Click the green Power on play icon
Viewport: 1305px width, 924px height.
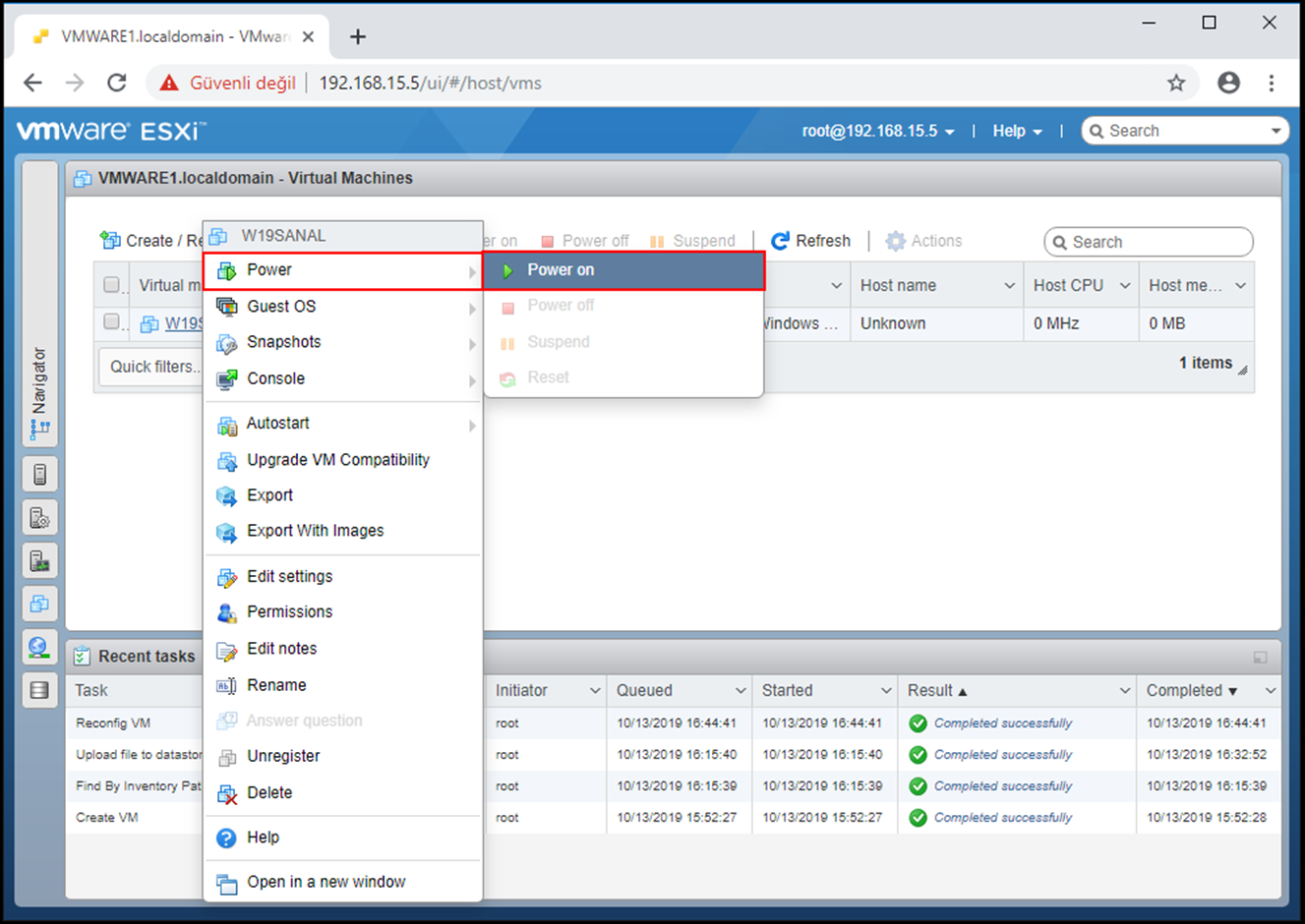click(507, 271)
